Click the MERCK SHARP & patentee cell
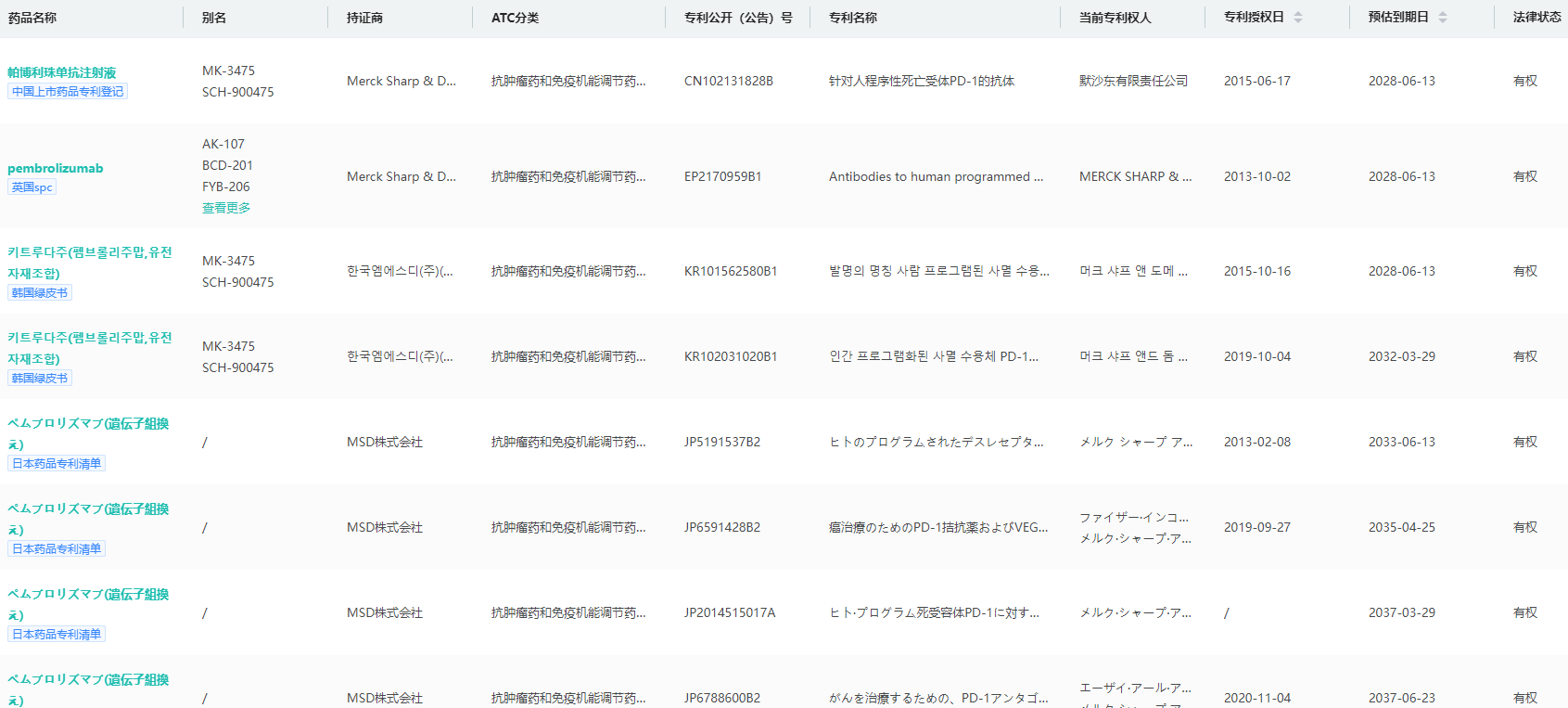The height and width of the screenshot is (708, 1568). 1136,177
